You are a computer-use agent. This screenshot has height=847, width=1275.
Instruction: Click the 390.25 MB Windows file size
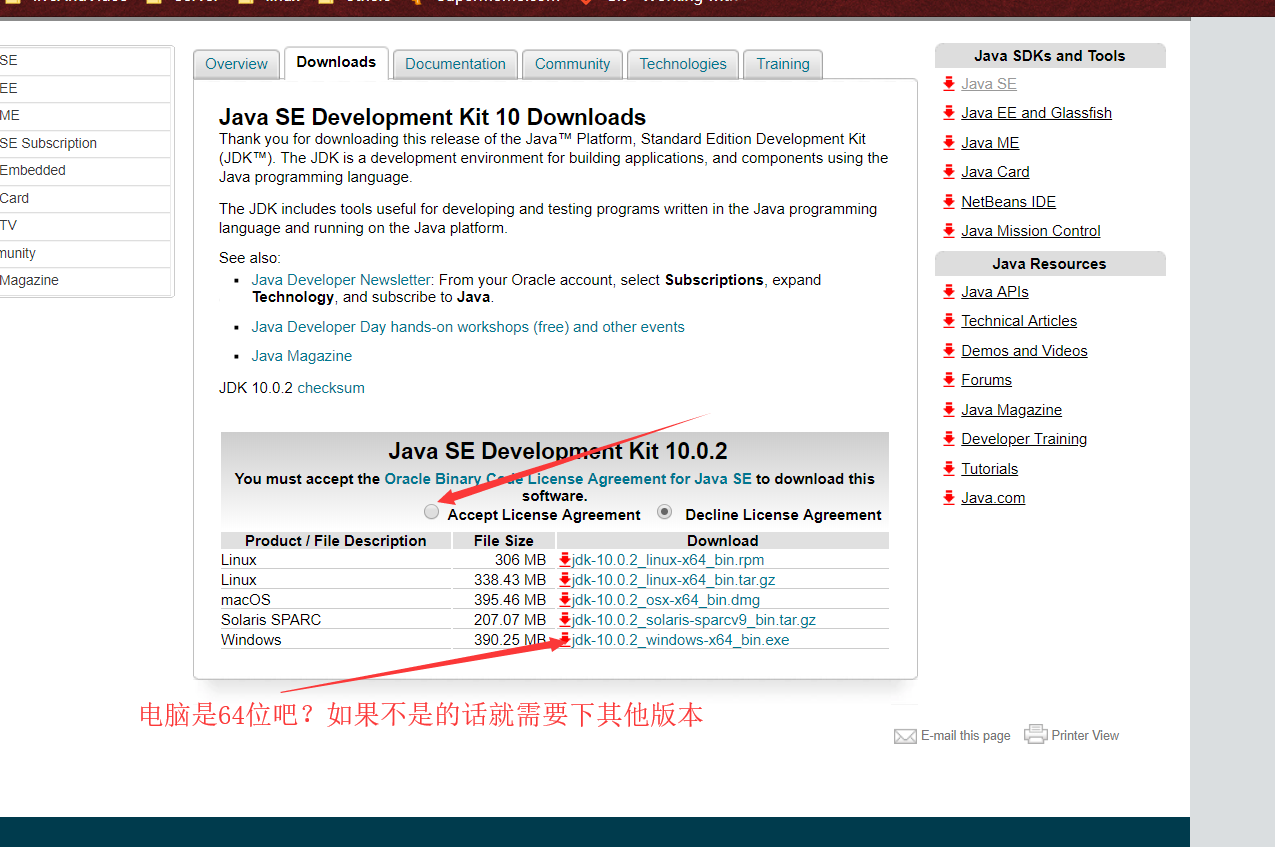(510, 640)
